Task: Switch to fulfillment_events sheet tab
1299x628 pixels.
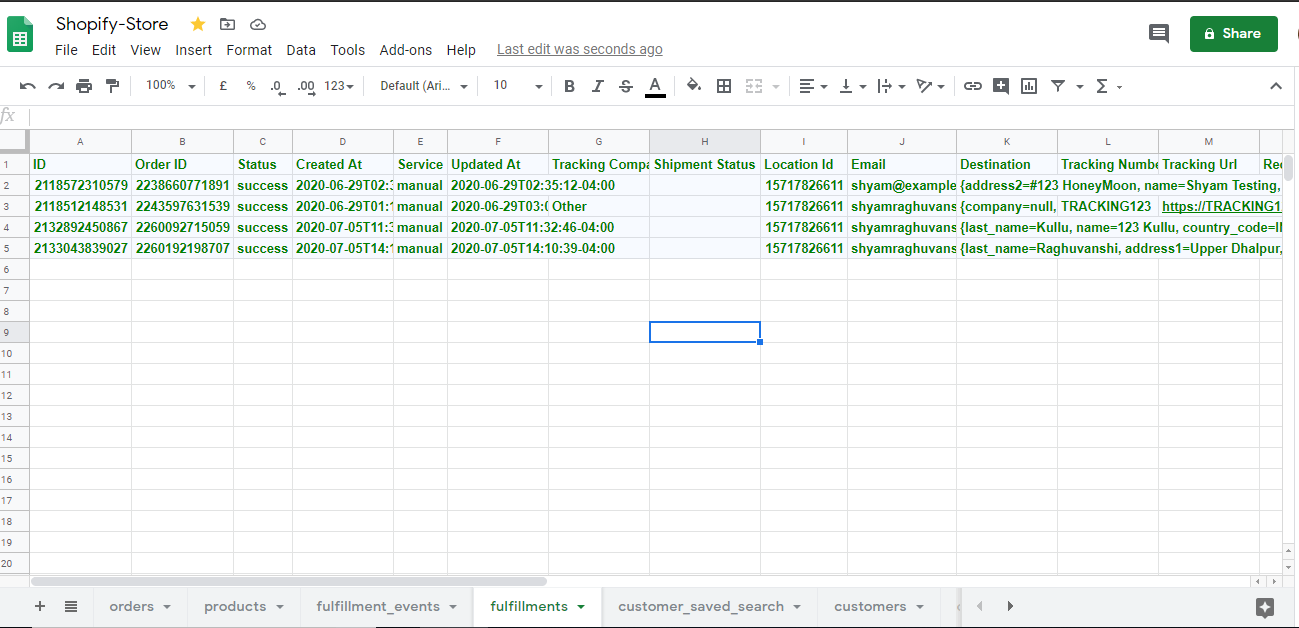Action: (x=387, y=606)
